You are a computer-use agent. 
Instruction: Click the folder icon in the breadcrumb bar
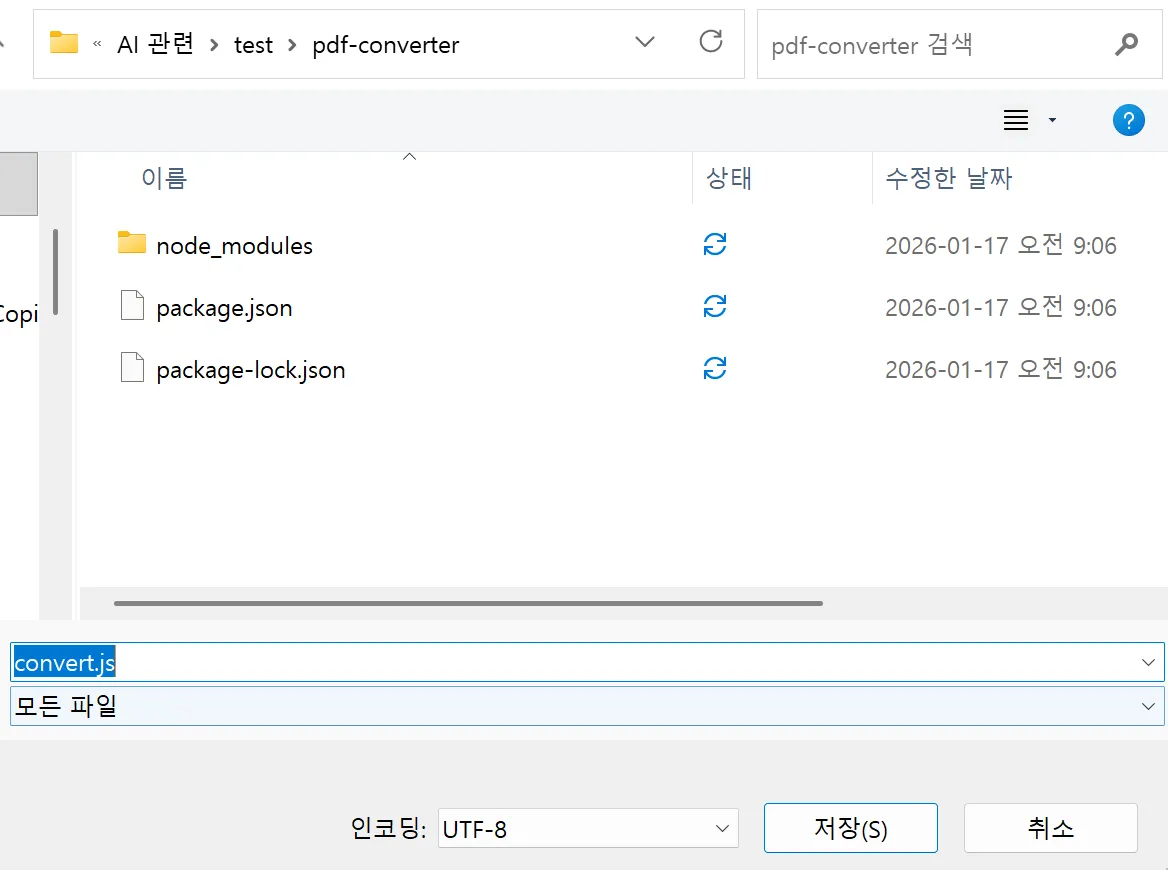click(x=64, y=43)
